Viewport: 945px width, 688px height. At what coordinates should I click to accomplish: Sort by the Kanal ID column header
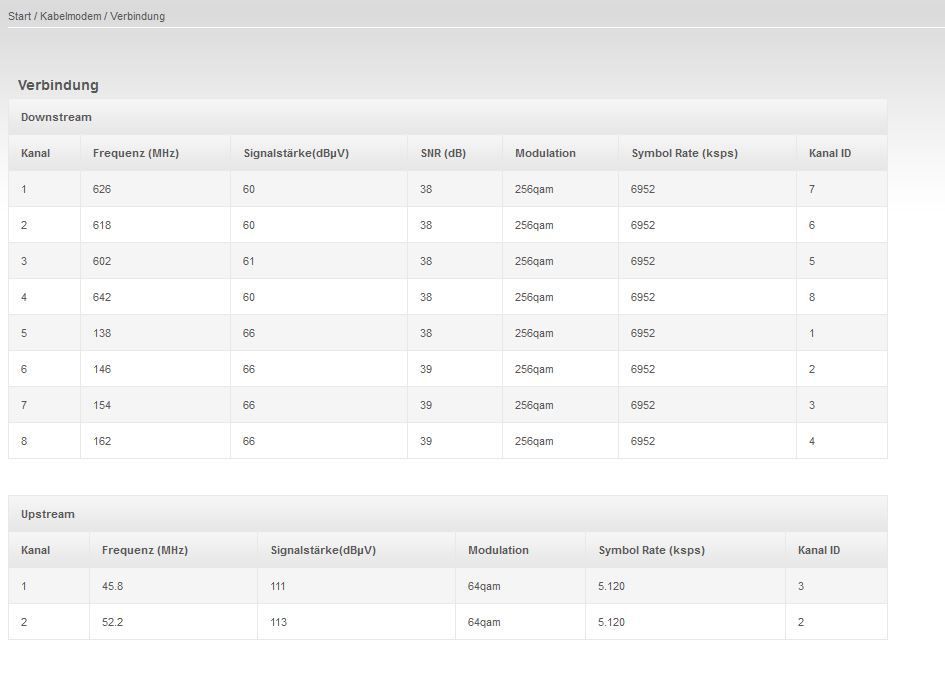point(832,153)
